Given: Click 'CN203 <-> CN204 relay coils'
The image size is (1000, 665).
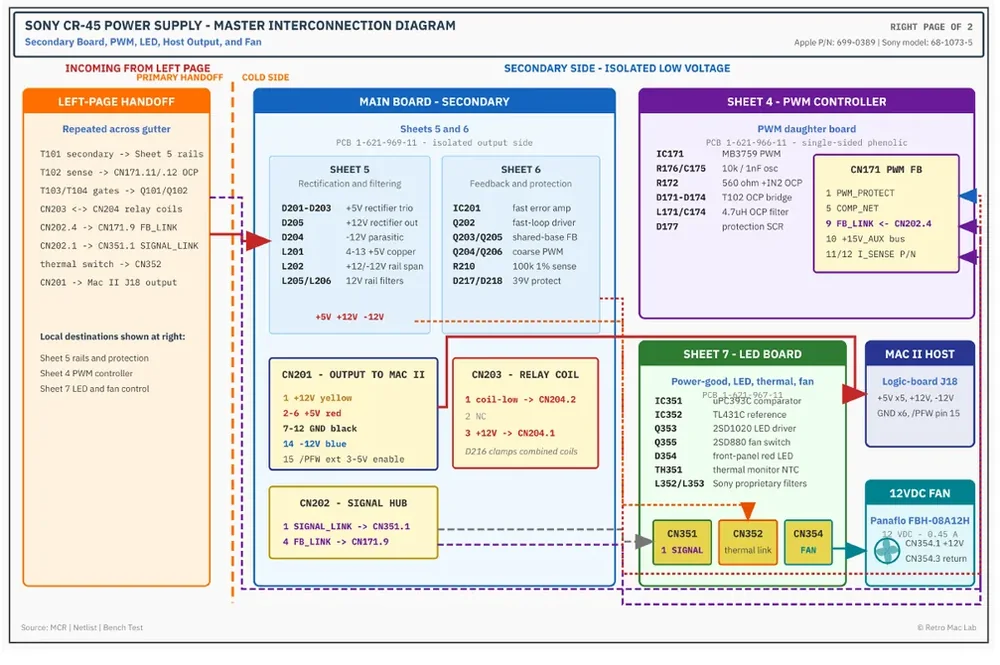Looking at the screenshot, I should point(111,209).
